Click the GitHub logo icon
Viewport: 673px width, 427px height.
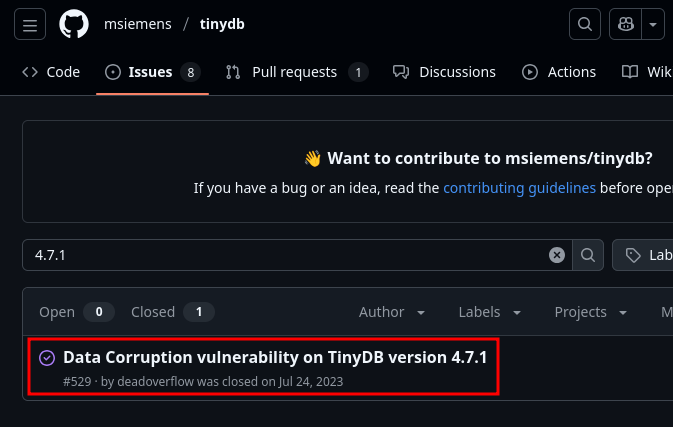point(74,25)
